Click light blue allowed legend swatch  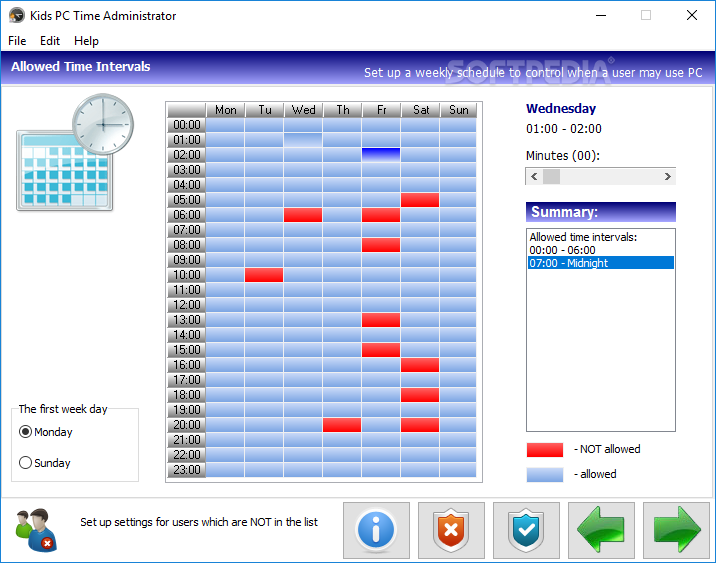coord(545,474)
